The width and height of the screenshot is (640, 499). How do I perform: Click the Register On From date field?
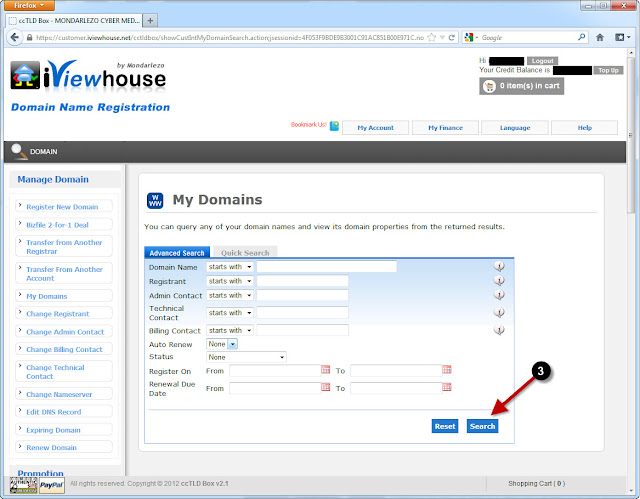pos(275,370)
